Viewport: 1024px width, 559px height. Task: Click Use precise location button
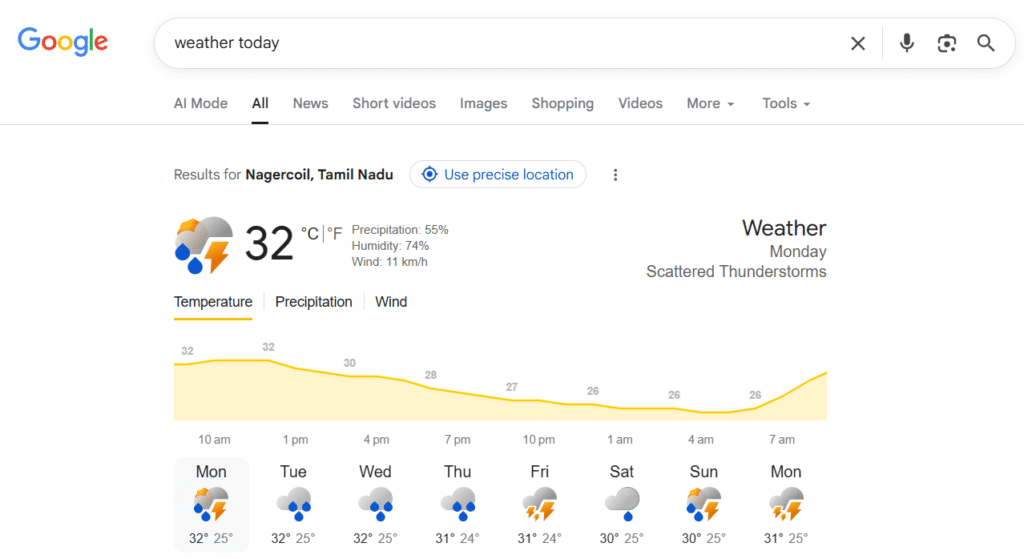tap(499, 175)
